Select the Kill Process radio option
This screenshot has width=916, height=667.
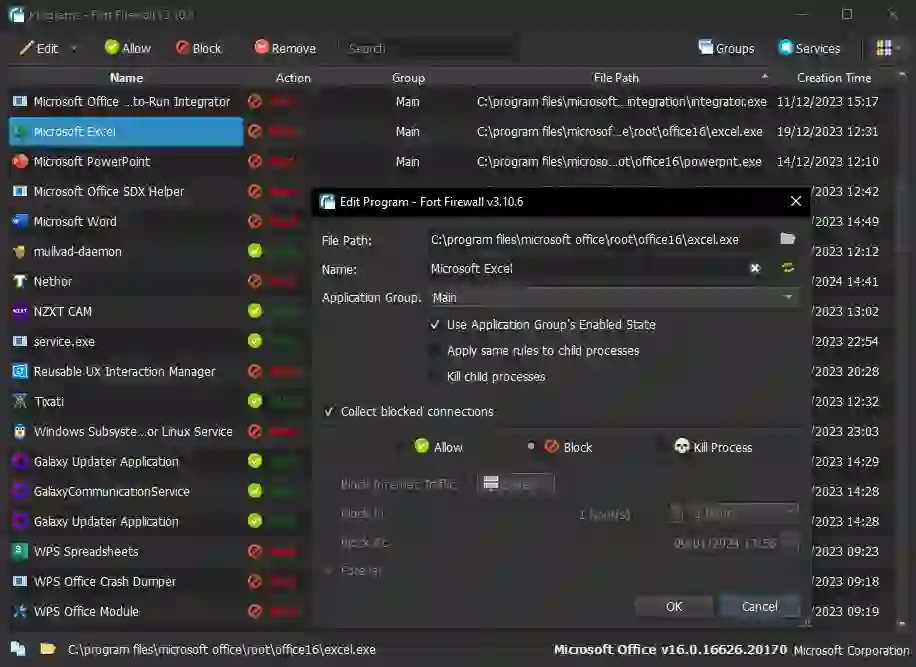(705, 447)
